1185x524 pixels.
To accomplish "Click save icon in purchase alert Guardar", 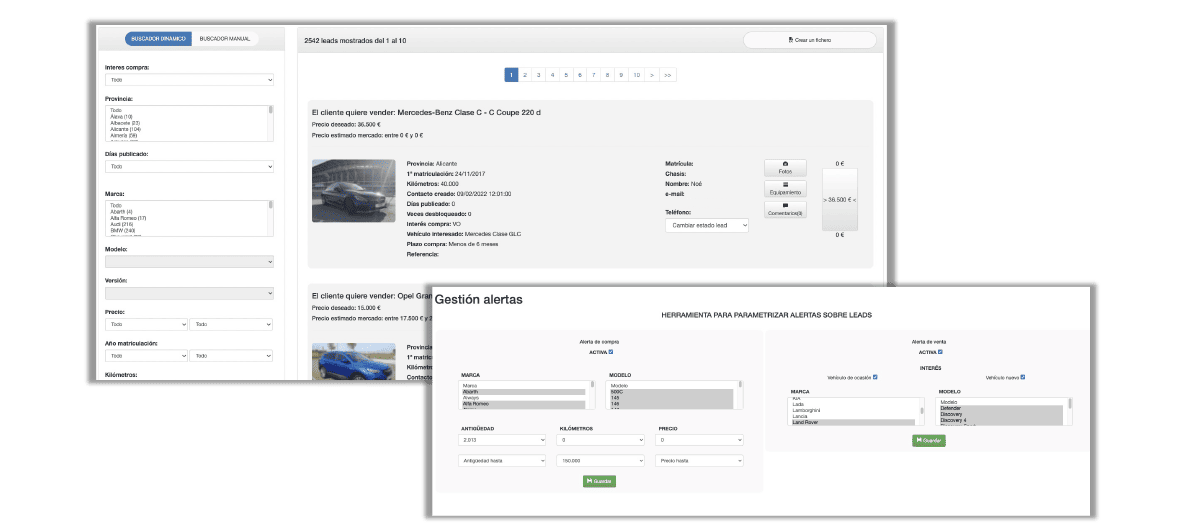I will 590,481.
